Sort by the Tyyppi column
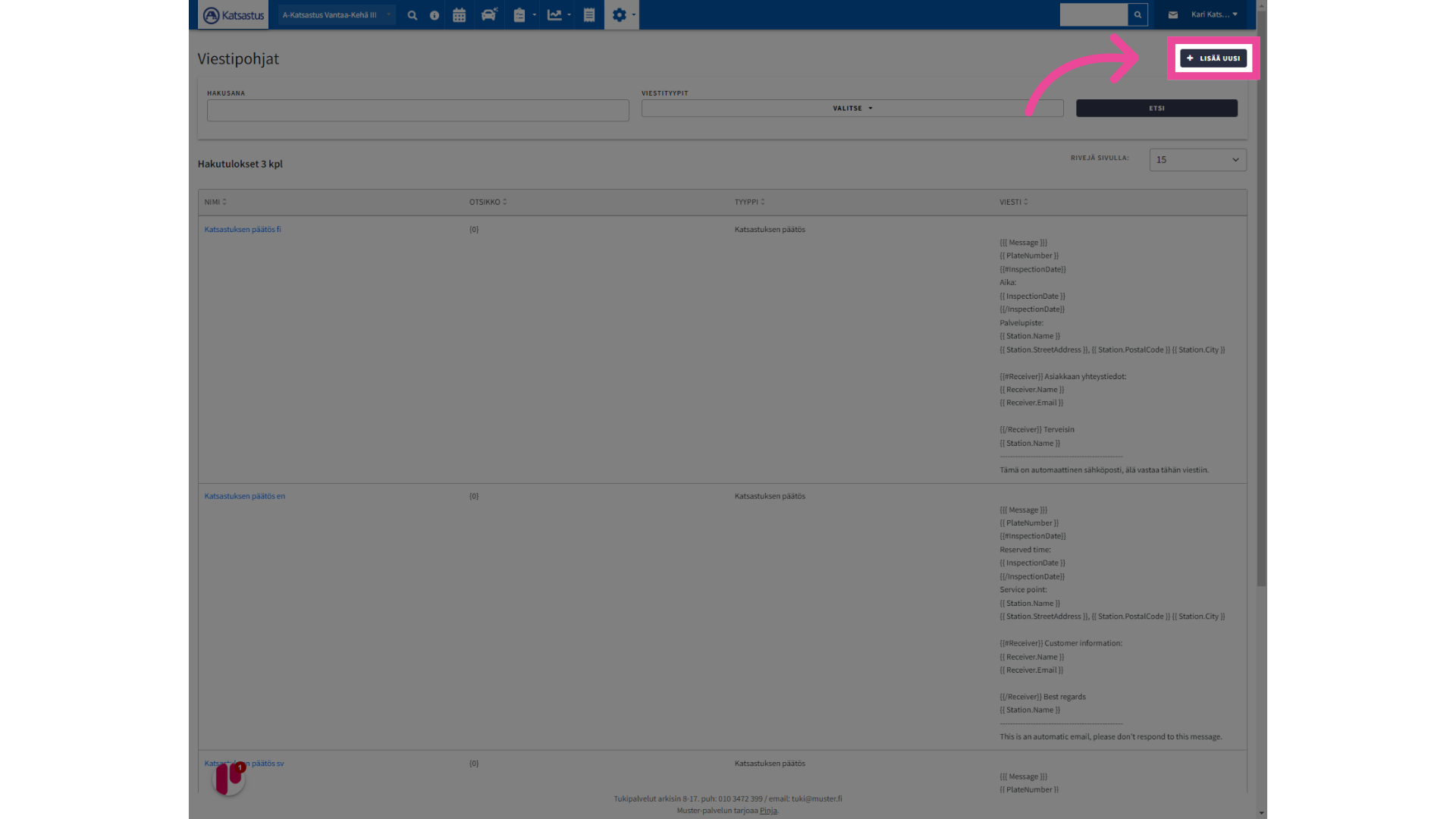 click(x=749, y=202)
